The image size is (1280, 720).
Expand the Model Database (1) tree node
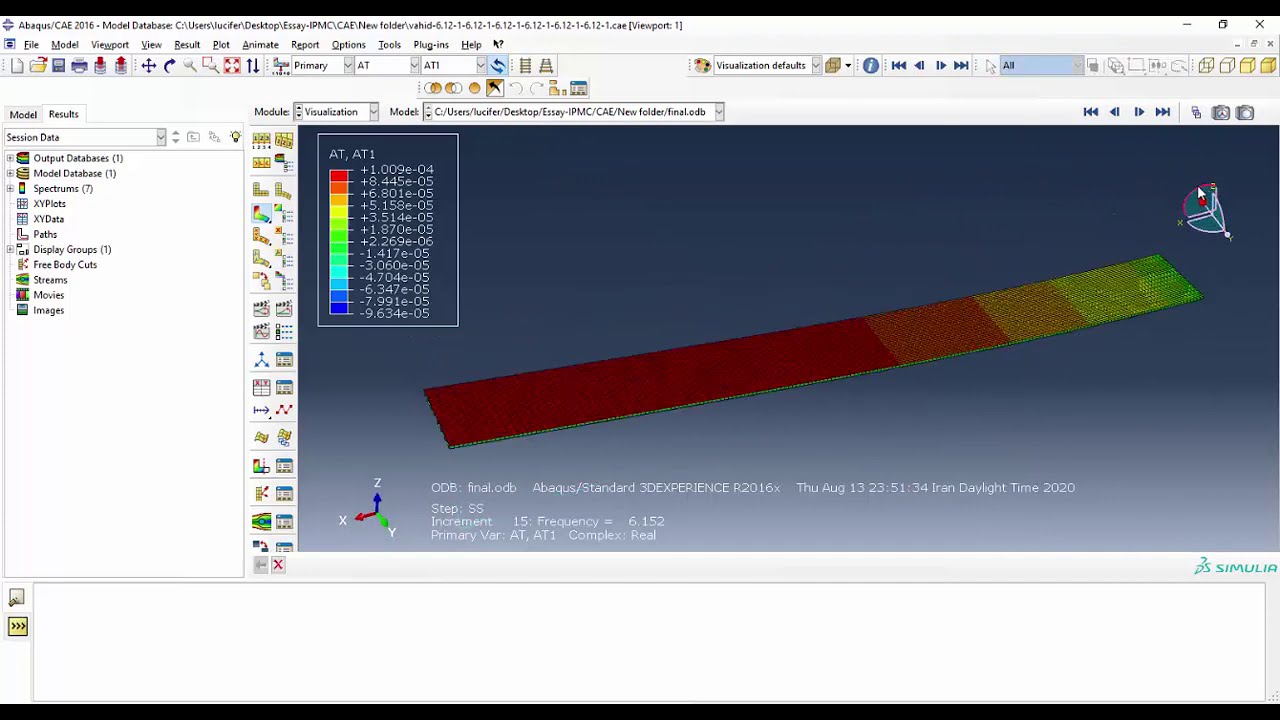pos(10,173)
